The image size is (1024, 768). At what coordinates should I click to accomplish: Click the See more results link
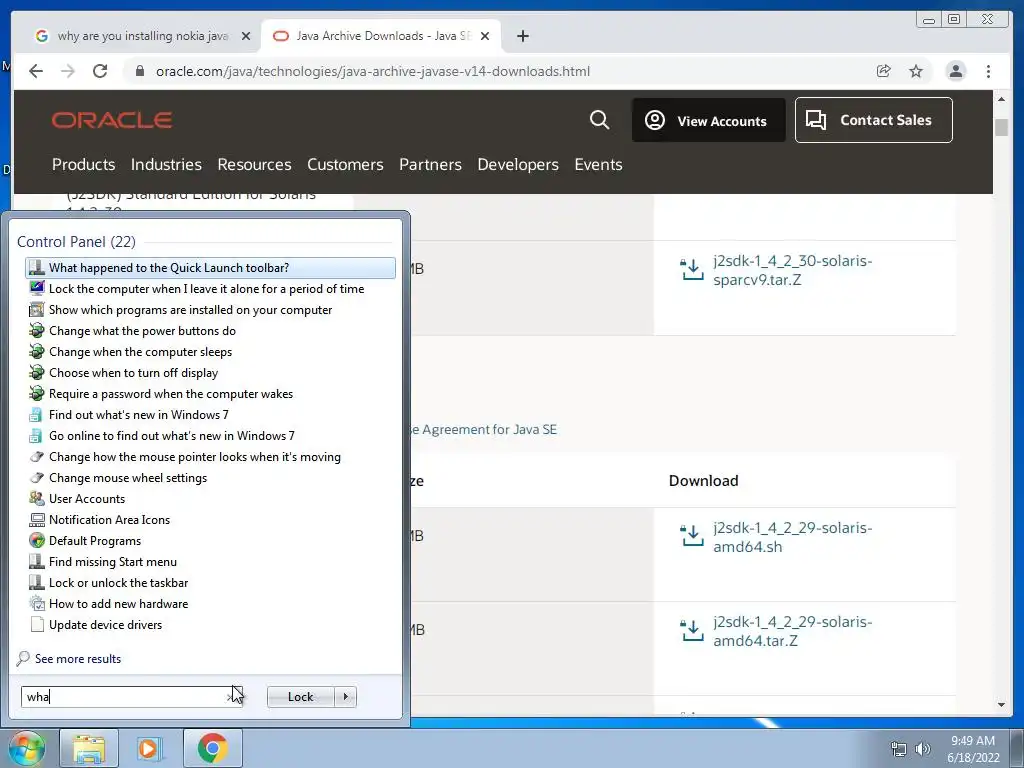coord(78,659)
